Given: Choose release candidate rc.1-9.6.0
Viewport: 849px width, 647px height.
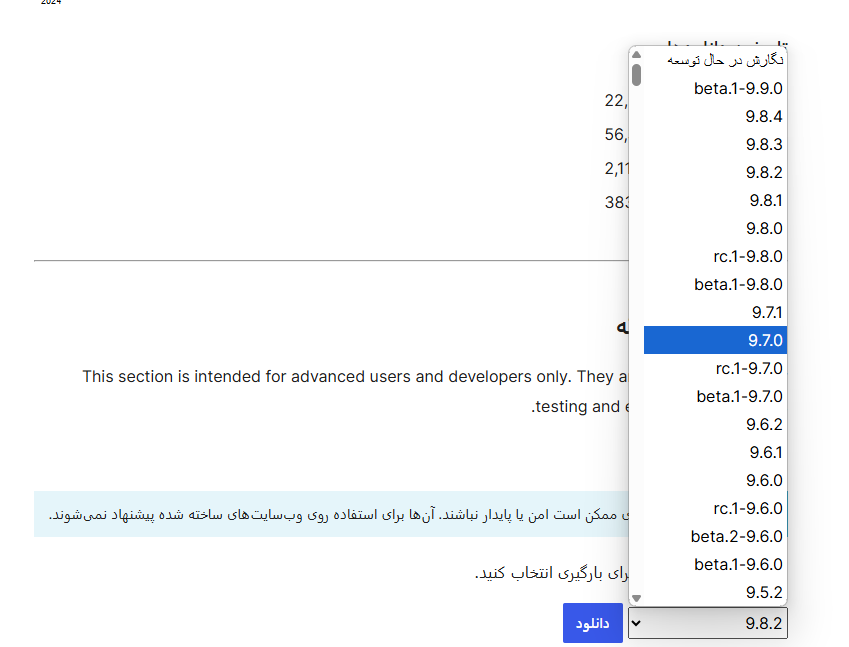Looking at the screenshot, I should (715, 508).
